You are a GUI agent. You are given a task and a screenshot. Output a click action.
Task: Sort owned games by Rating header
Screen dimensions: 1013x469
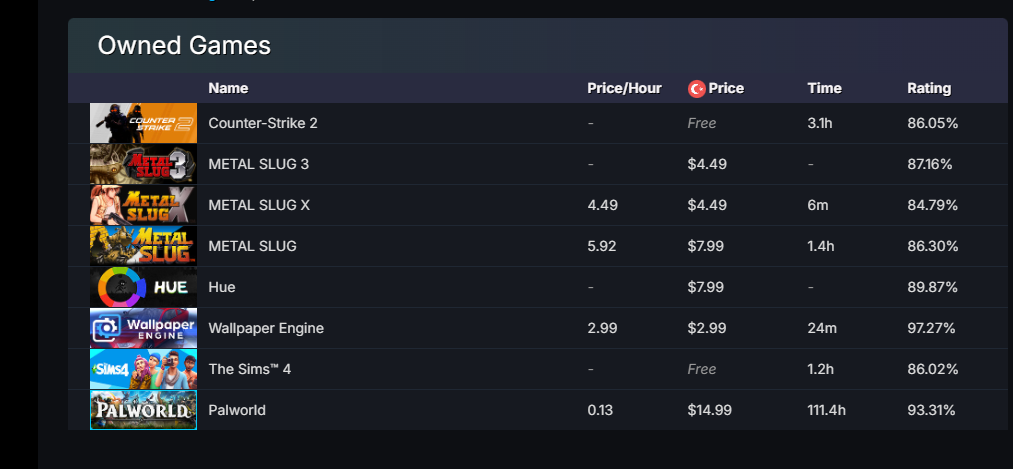click(929, 89)
